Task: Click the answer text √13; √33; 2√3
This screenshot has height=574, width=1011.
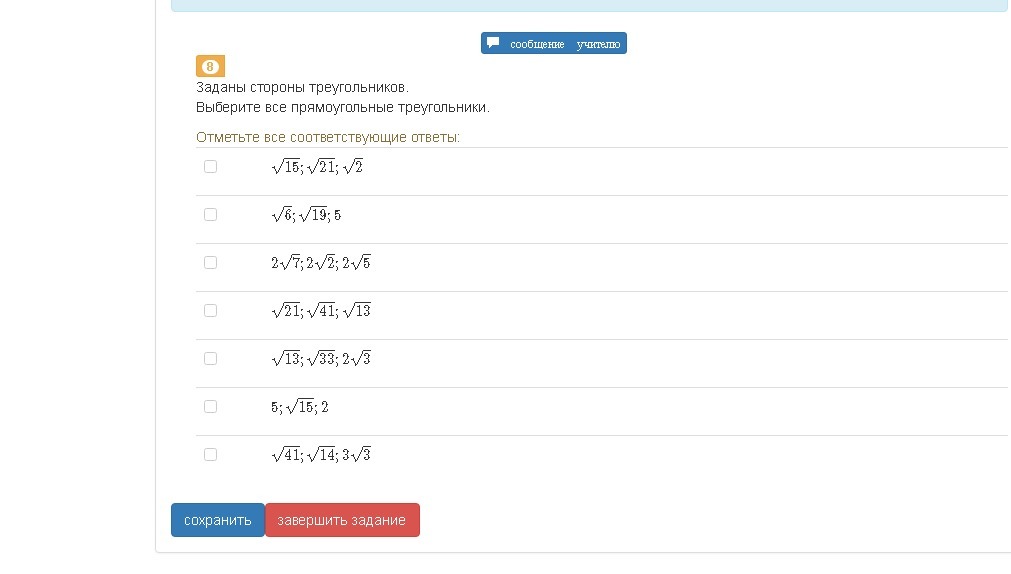Action: 321,358
